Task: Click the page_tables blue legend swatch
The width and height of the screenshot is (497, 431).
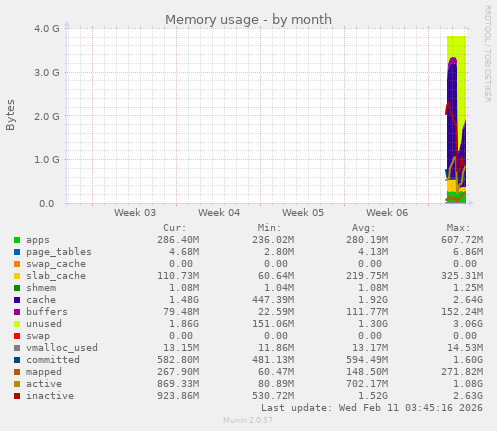Action: tap(17, 252)
